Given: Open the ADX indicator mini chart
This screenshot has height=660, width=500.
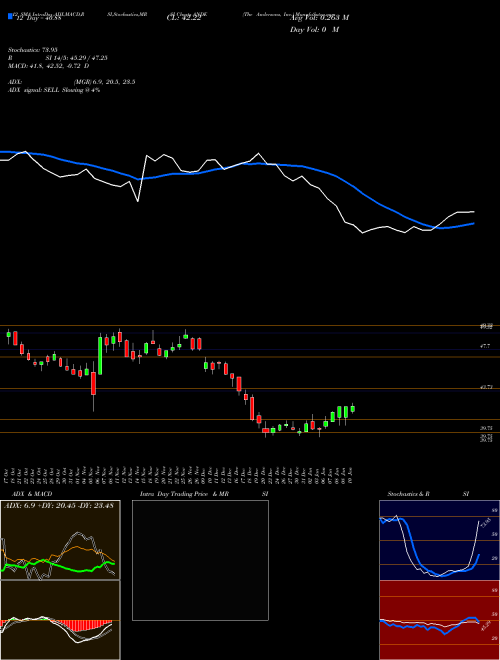Looking at the screenshot, I should (x=60, y=540).
